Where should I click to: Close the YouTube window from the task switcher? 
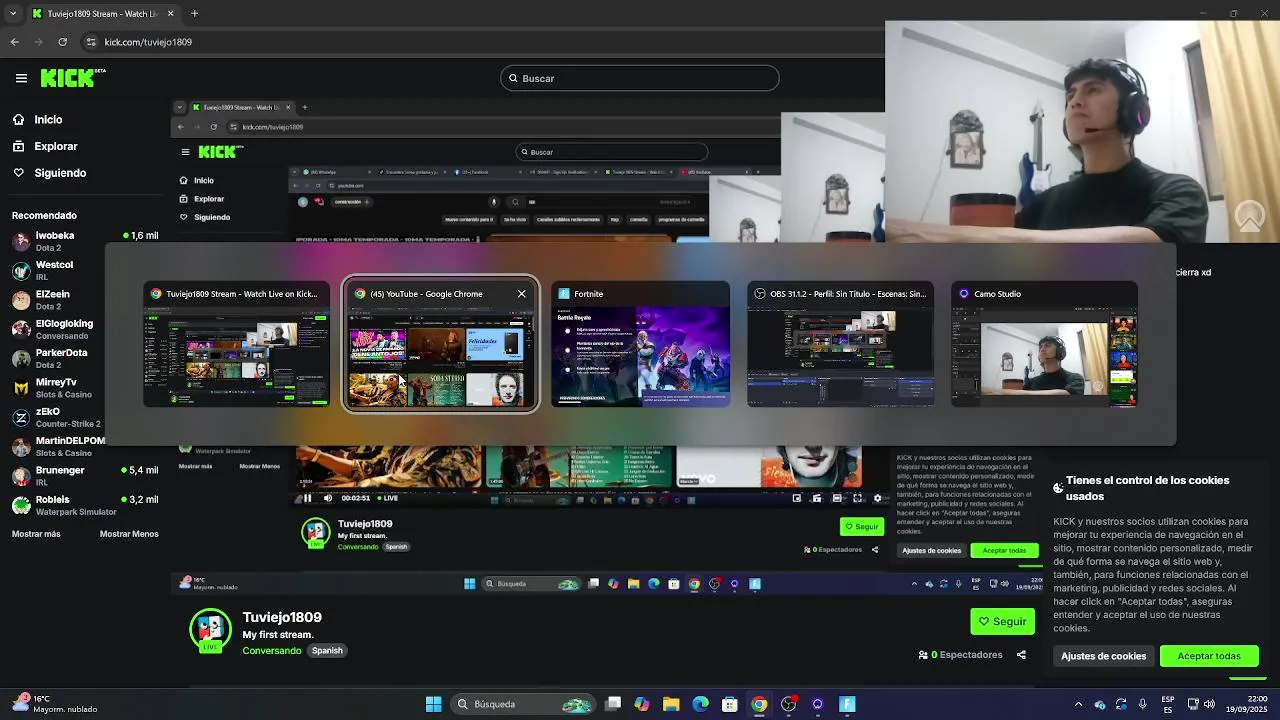pos(521,294)
